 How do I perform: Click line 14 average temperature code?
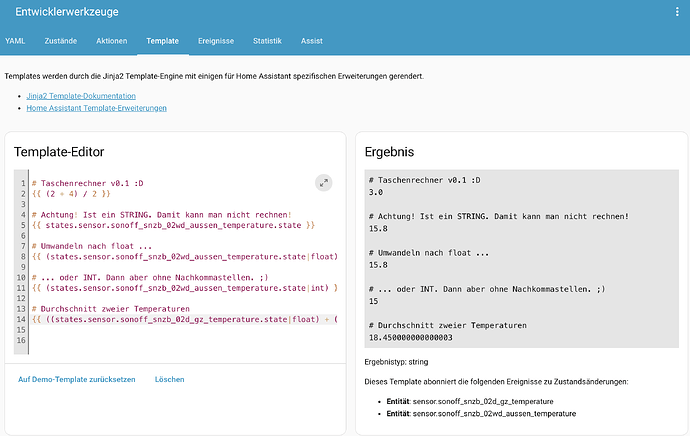(185, 319)
